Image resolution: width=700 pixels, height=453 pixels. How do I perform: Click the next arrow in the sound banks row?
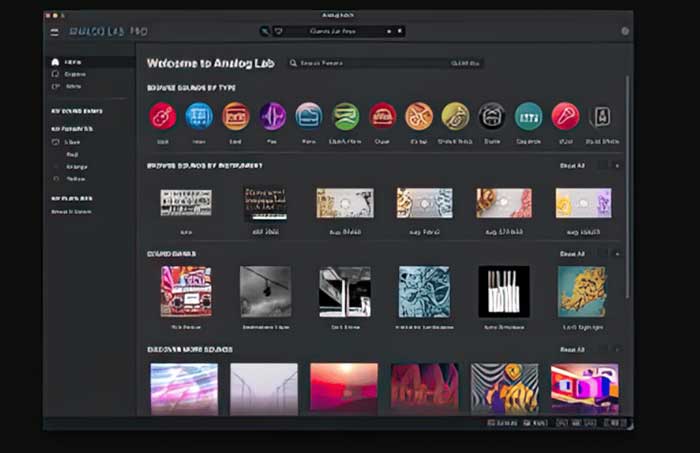pos(617,254)
